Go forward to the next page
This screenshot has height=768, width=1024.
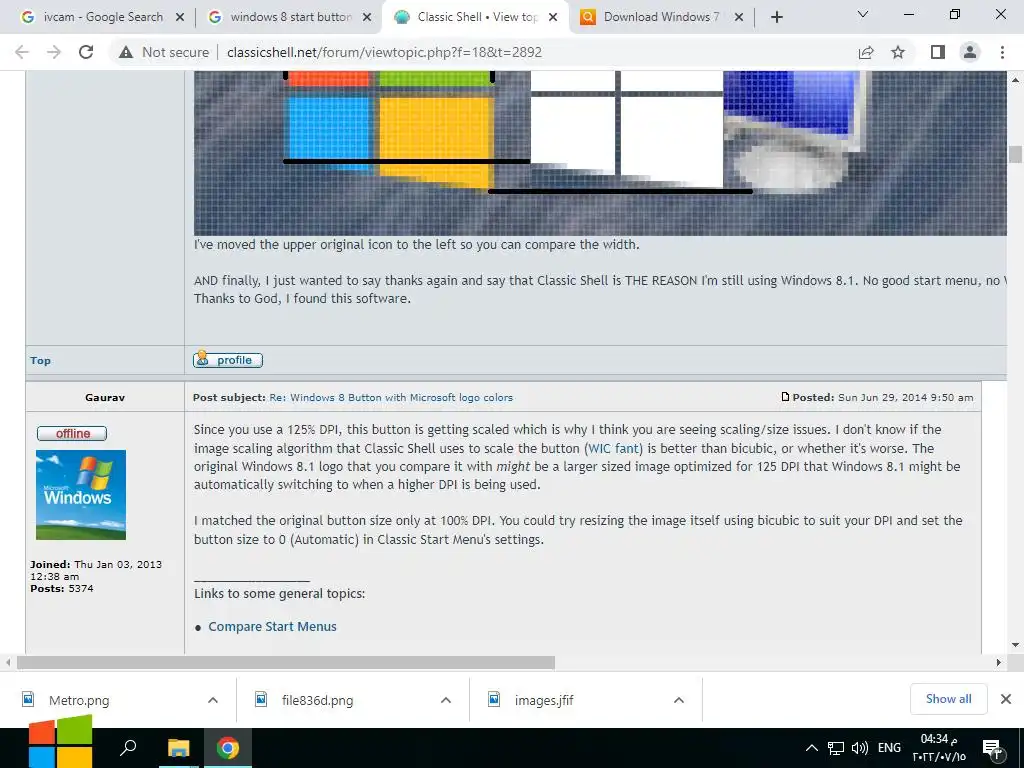click(54, 52)
